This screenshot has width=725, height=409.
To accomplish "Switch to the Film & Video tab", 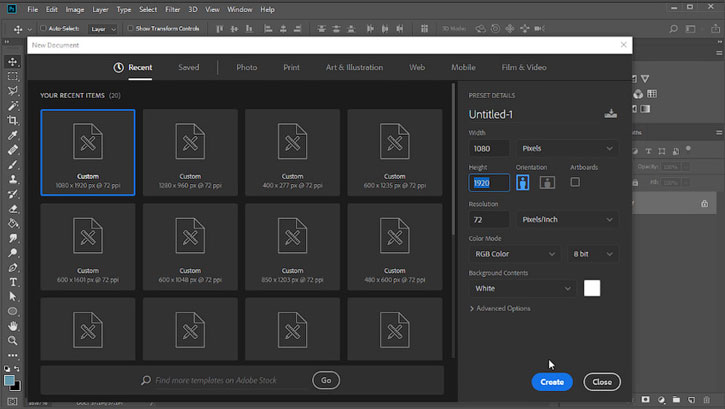I will coord(524,67).
